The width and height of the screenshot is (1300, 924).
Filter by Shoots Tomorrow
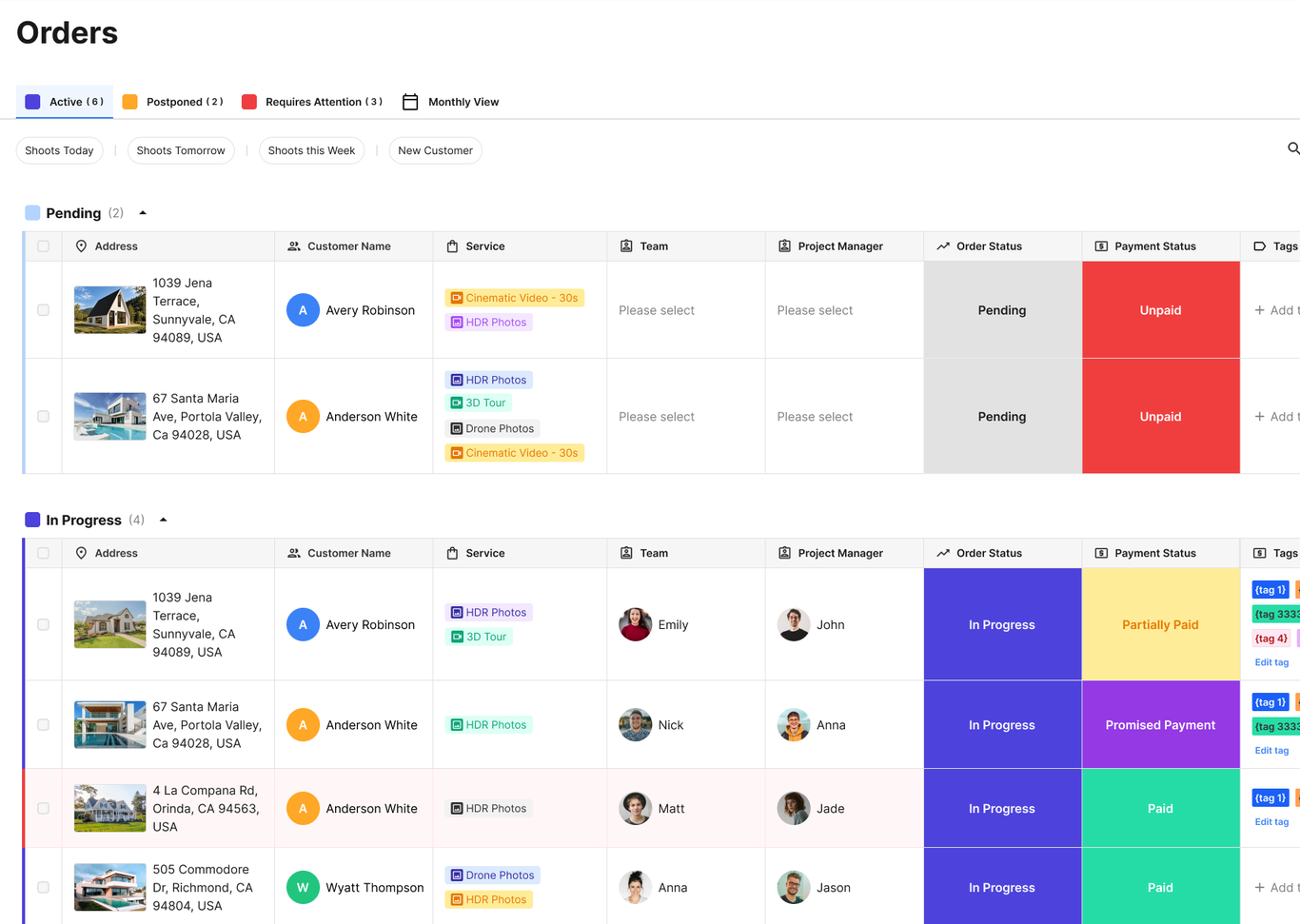pyautogui.click(x=181, y=150)
